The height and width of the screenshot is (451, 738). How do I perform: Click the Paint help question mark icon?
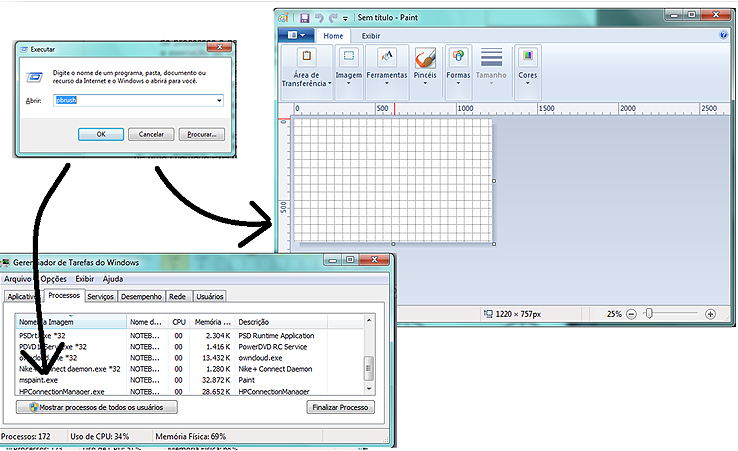click(722, 35)
